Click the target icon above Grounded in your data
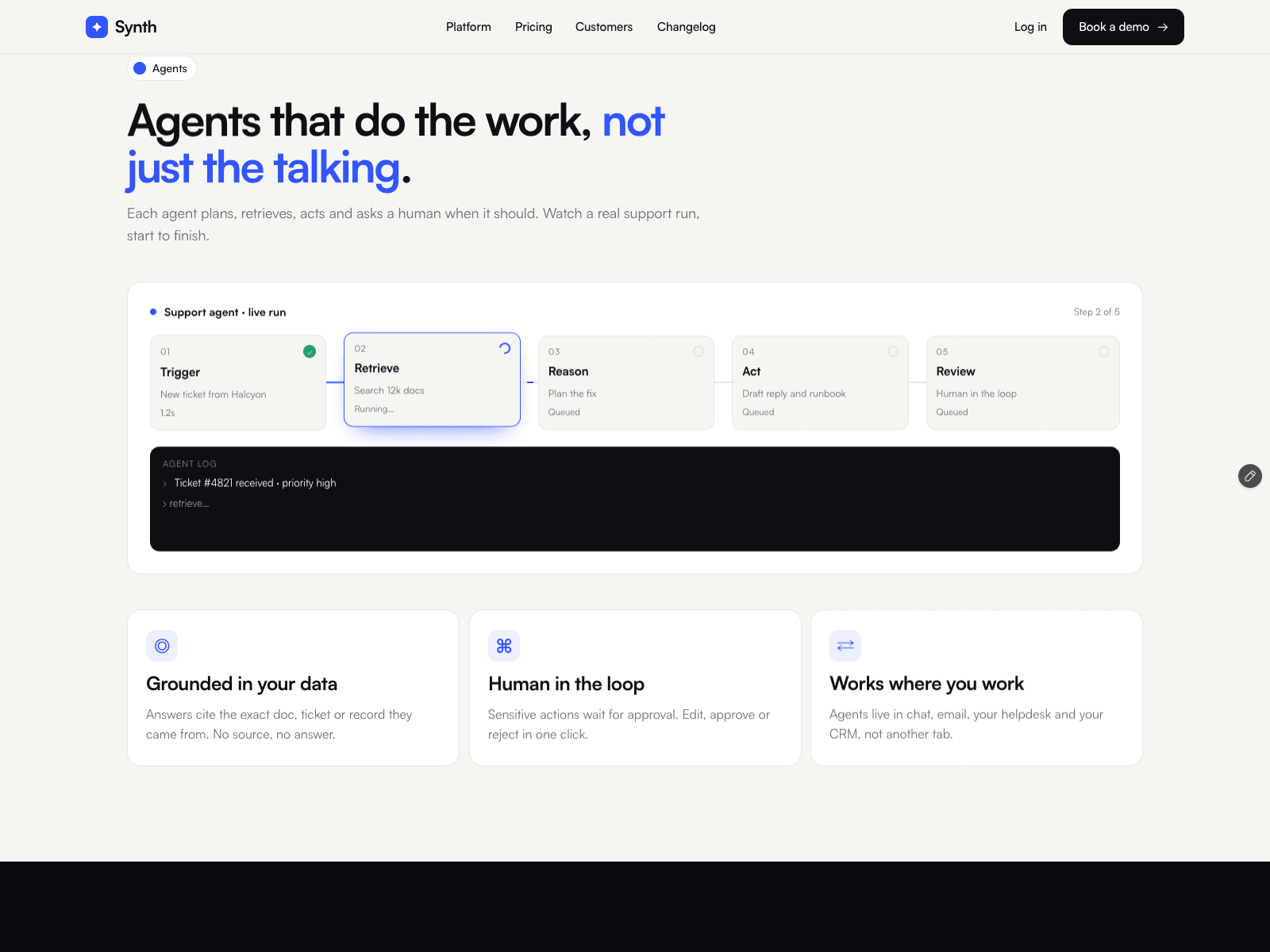This screenshot has height=952, width=1270. click(162, 646)
